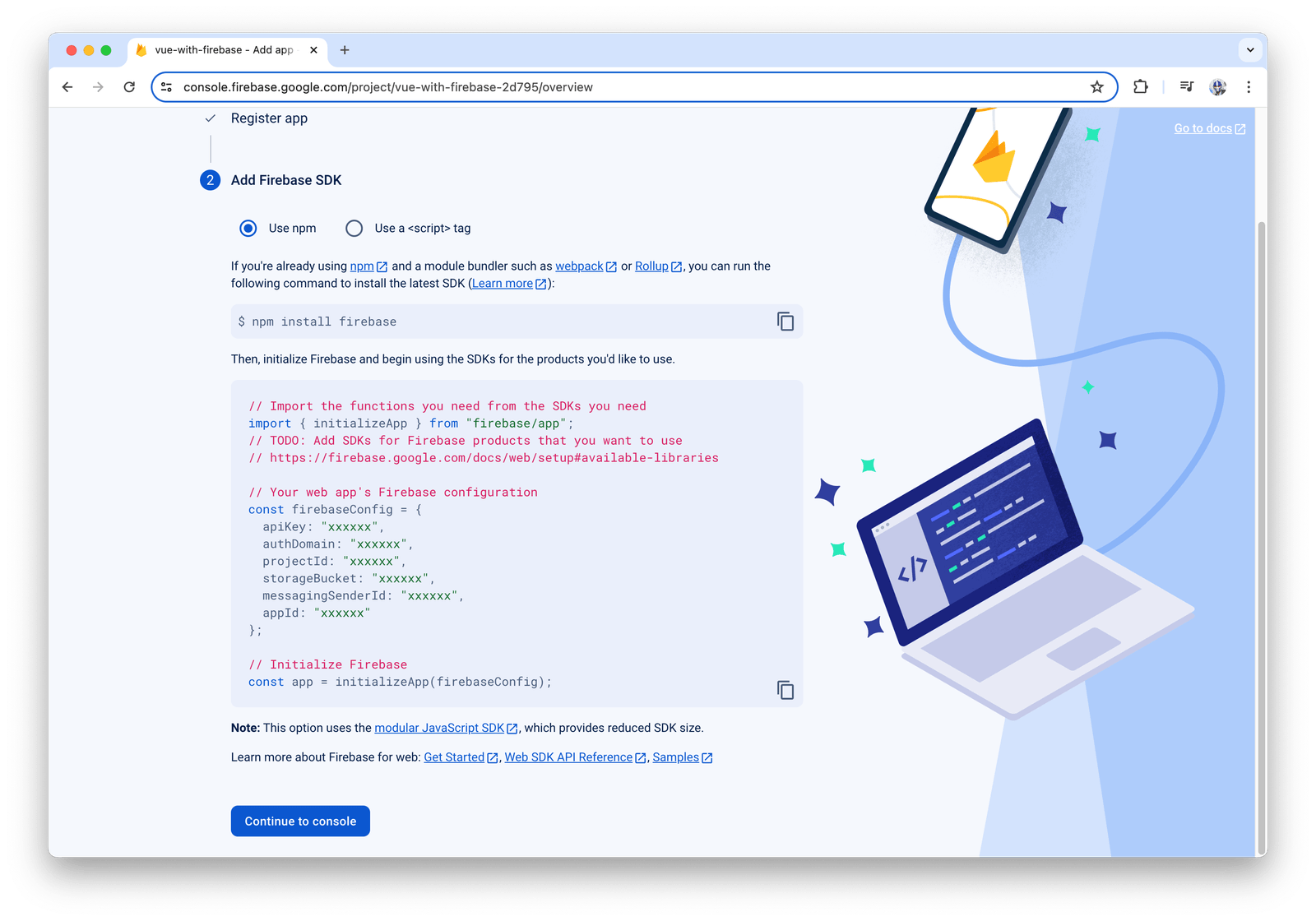The image size is (1316, 921).
Task: Select the Use npm option
Action: (248, 229)
